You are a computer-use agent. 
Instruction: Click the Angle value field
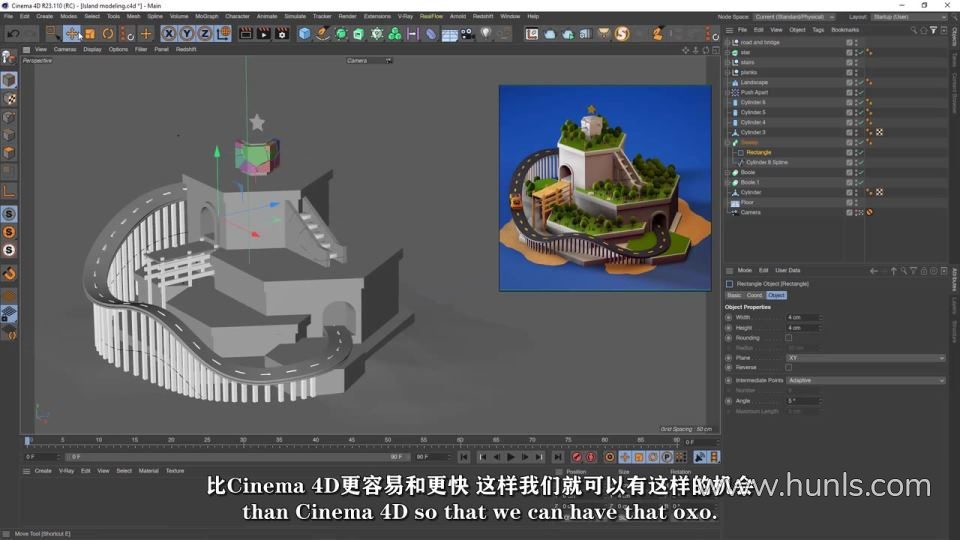[x=802, y=401]
